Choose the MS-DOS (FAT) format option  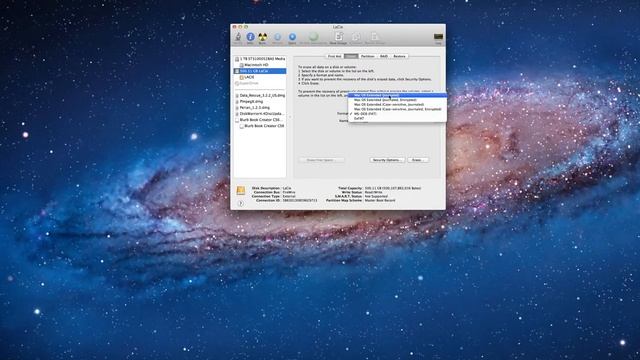tap(398, 114)
